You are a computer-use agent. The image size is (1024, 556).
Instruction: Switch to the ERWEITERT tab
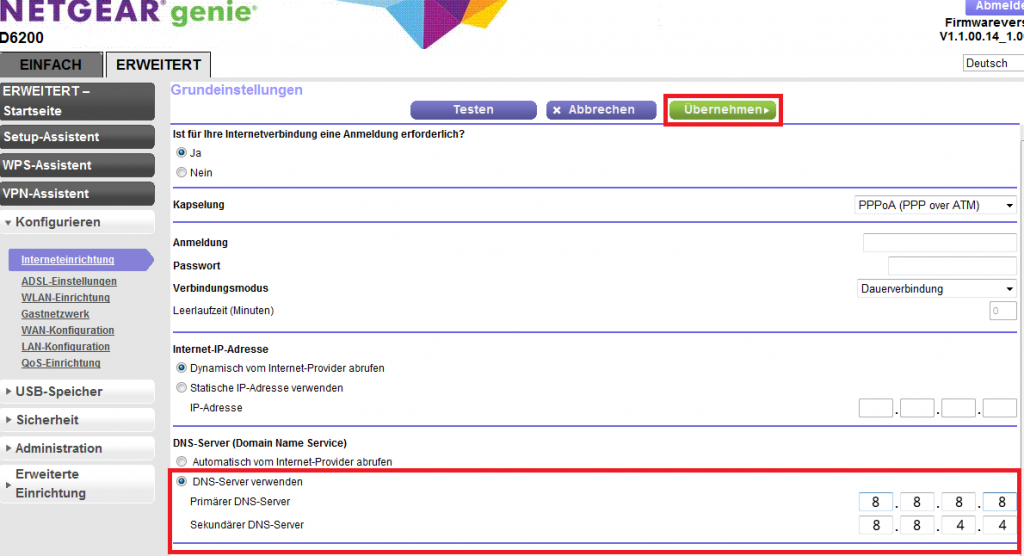point(158,65)
